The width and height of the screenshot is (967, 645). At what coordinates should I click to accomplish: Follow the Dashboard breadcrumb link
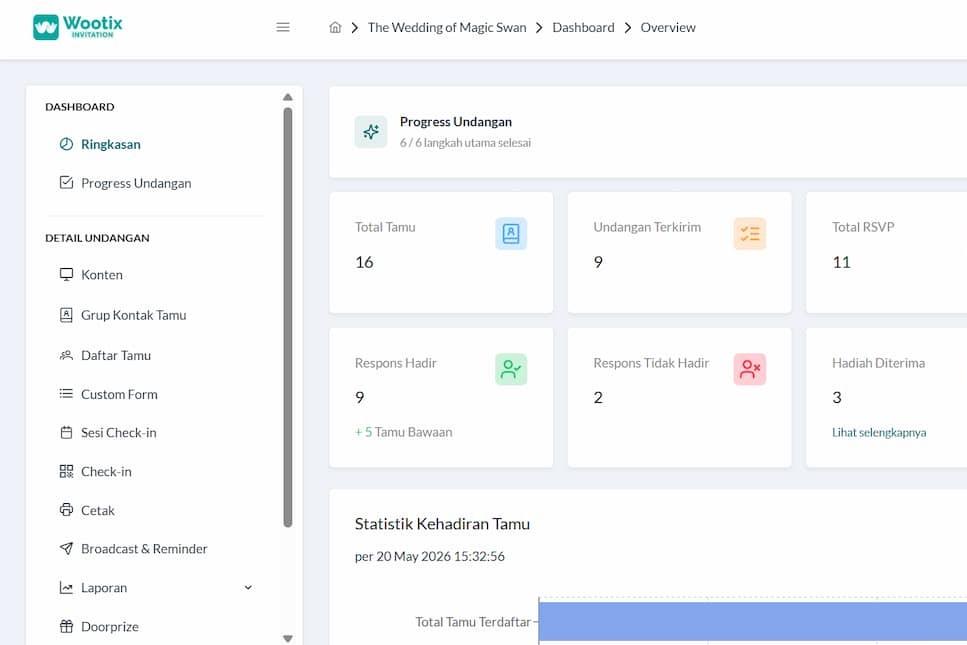pyautogui.click(x=583, y=27)
